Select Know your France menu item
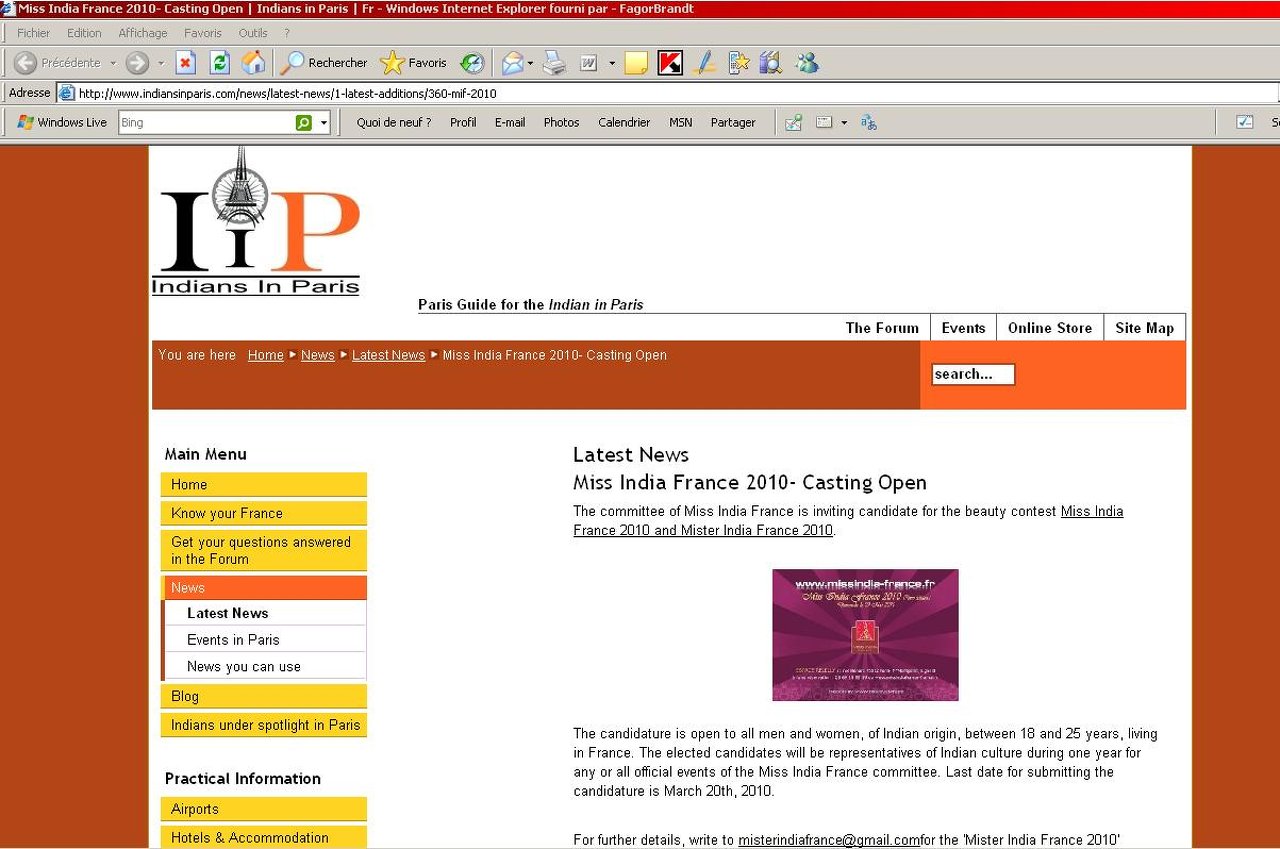This screenshot has height=849, width=1280. tap(264, 513)
